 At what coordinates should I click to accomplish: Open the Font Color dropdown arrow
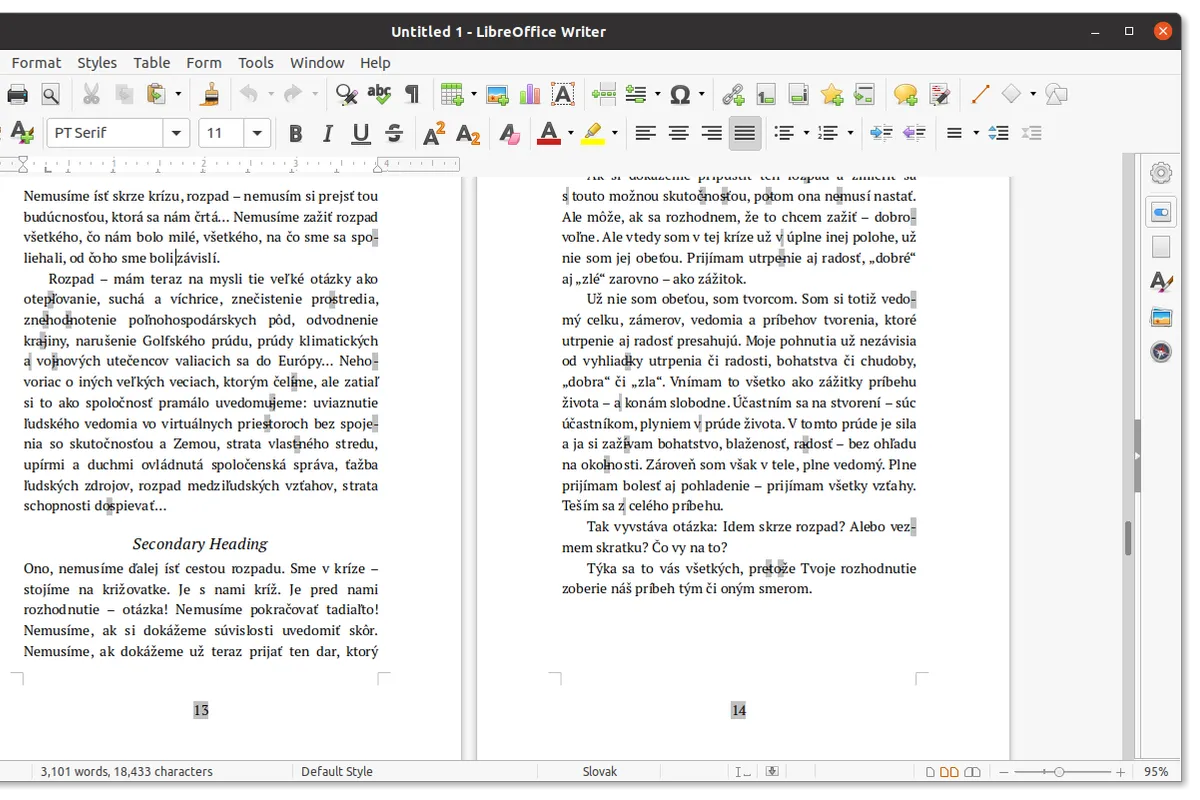570,133
